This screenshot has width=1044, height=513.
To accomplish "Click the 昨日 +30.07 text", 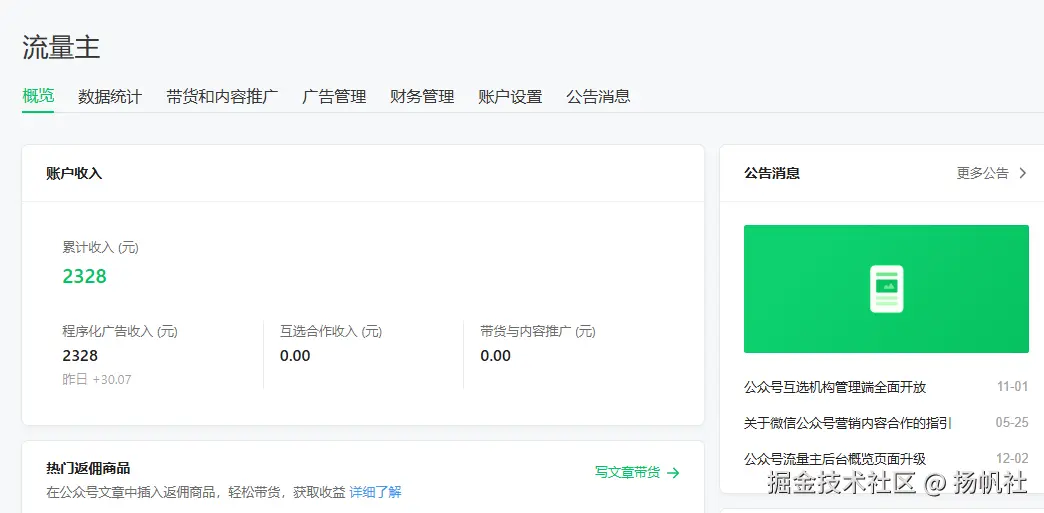I will (97, 380).
